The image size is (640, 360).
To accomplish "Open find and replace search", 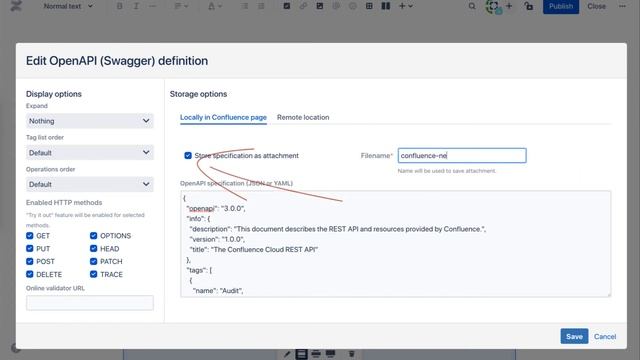I will tap(472, 6).
